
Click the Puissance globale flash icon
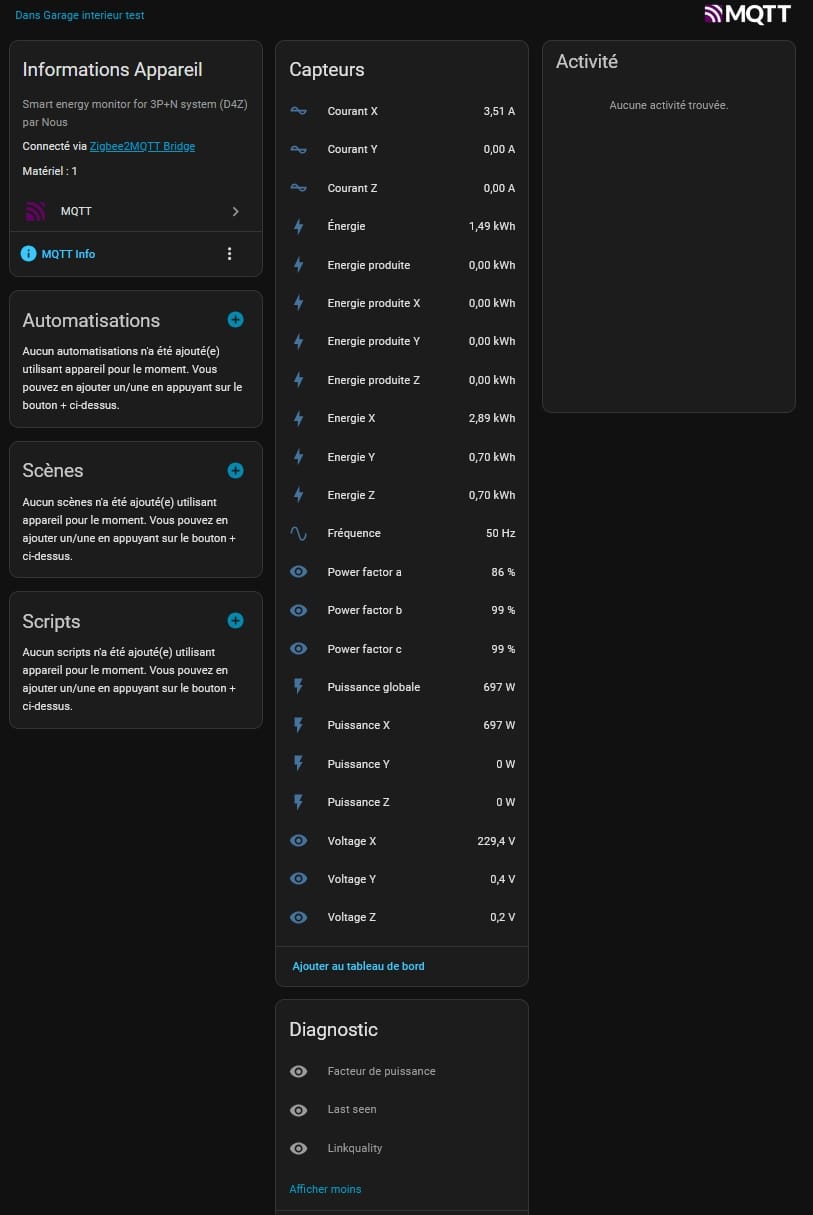click(x=298, y=687)
